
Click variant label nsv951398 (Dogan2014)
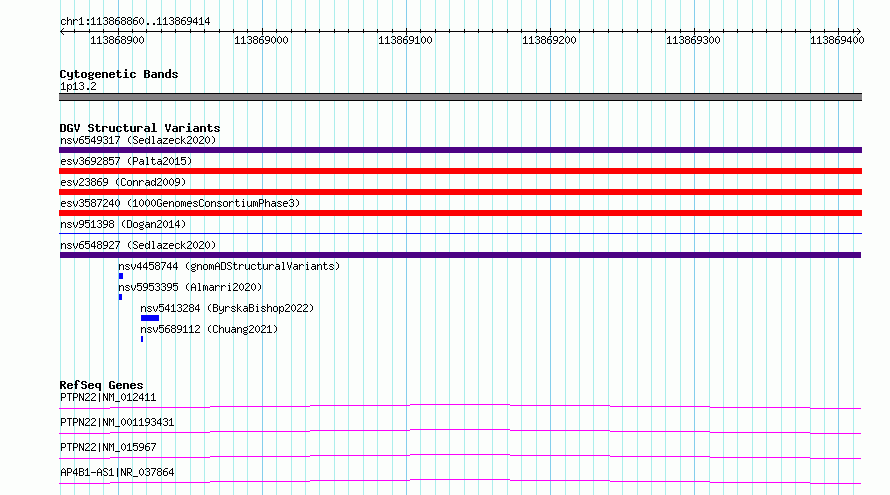point(123,224)
